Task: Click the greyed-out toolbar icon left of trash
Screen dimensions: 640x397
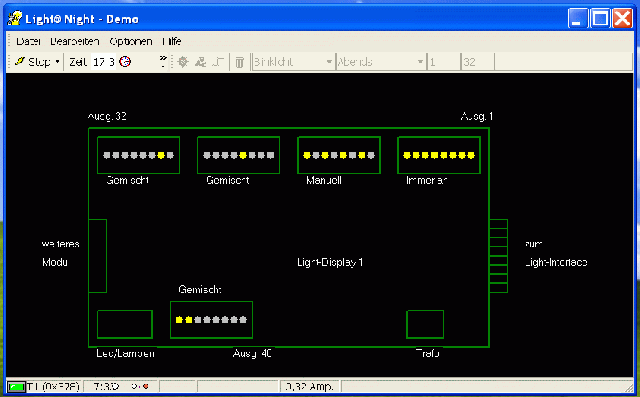Action: click(x=218, y=62)
